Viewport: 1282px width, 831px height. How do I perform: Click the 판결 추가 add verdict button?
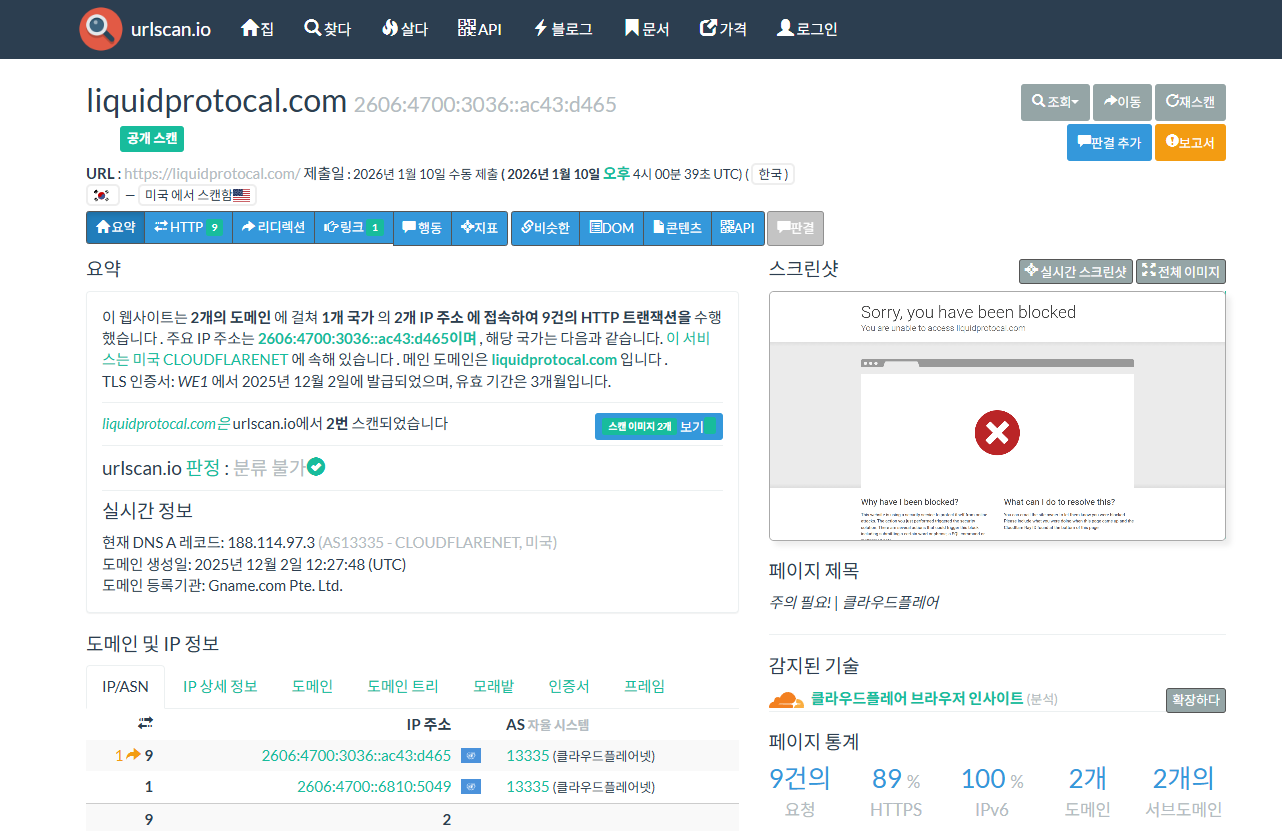pyautogui.click(x=1109, y=142)
